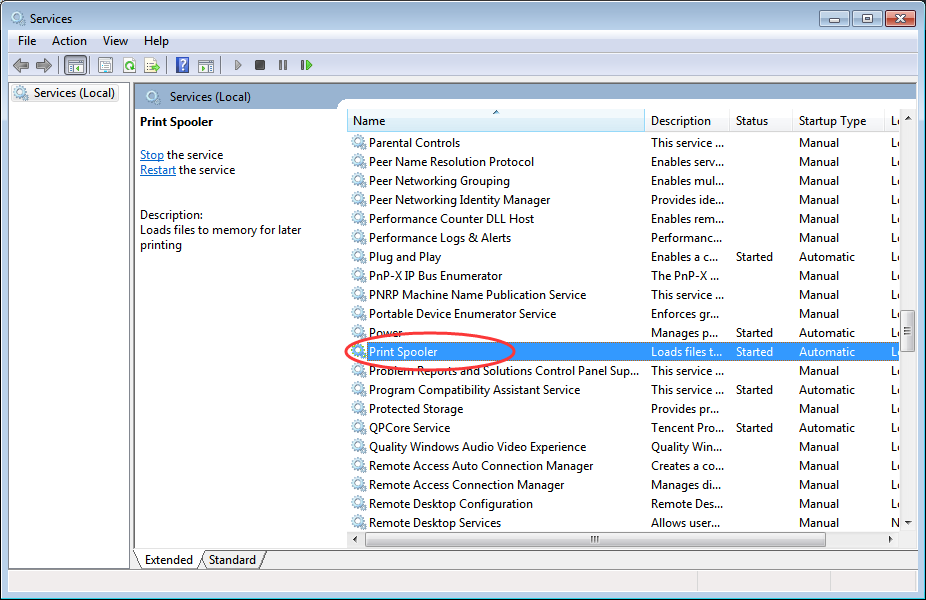Click the Restart the service link
Image resolution: width=926 pixels, height=600 pixels.
(x=158, y=170)
